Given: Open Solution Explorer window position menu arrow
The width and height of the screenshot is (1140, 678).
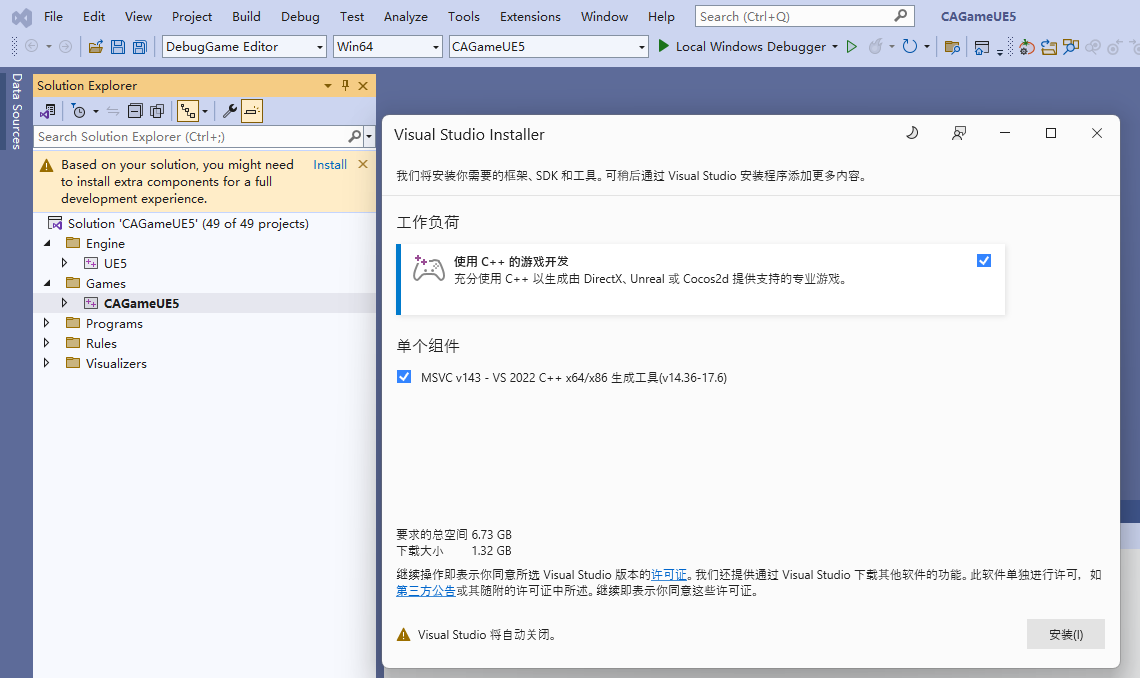Looking at the screenshot, I should [328, 86].
